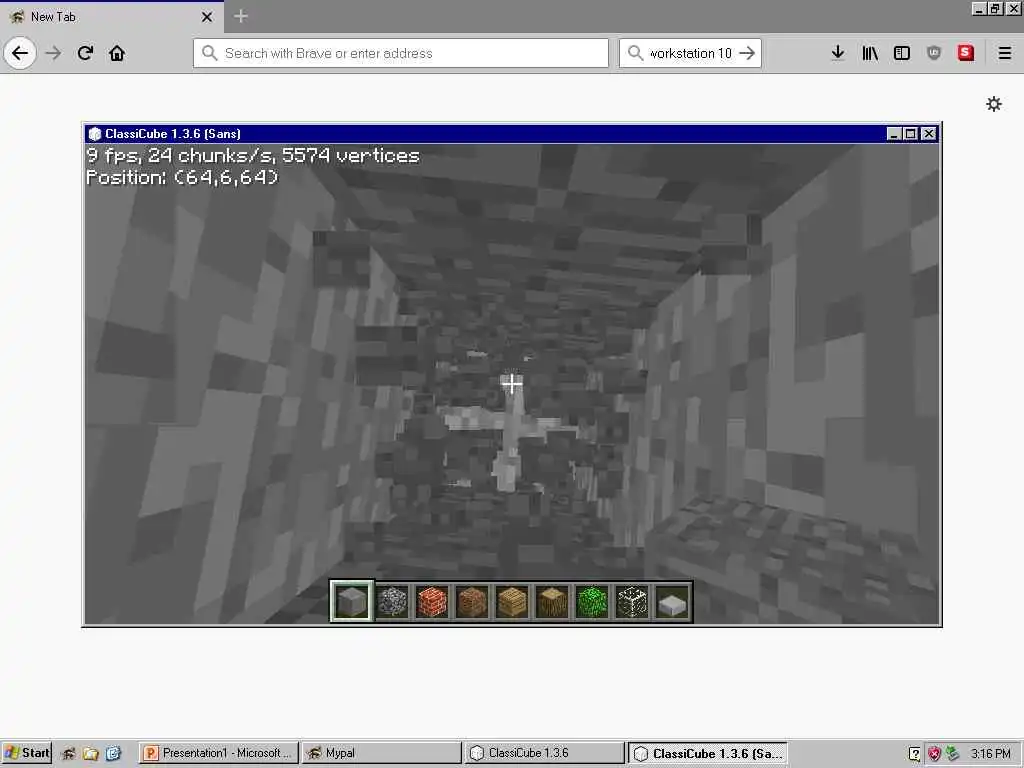Viewport: 1024px width, 768px height.
Task: Open a new browser tab with plus
Action: click(240, 16)
